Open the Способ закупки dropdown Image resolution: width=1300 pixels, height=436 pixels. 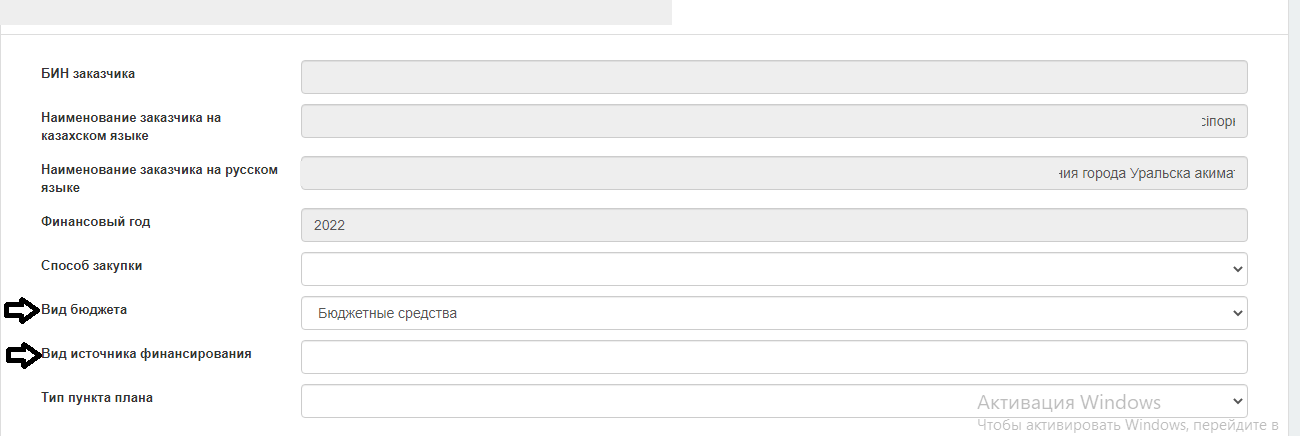(x=774, y=269)
